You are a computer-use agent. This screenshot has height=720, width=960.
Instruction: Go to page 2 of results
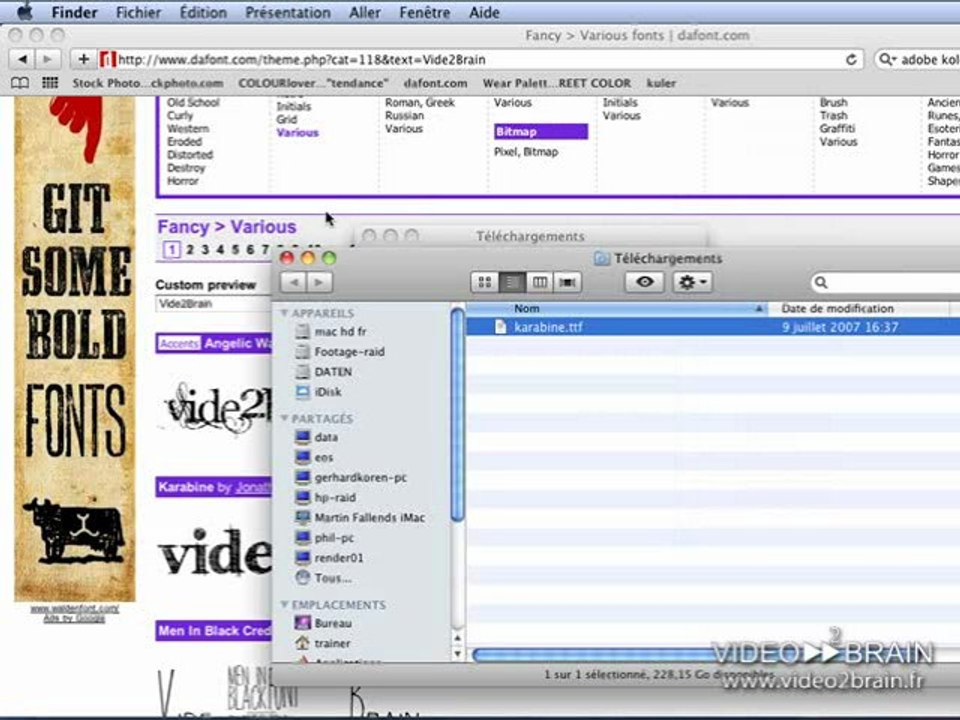point(190,250)
